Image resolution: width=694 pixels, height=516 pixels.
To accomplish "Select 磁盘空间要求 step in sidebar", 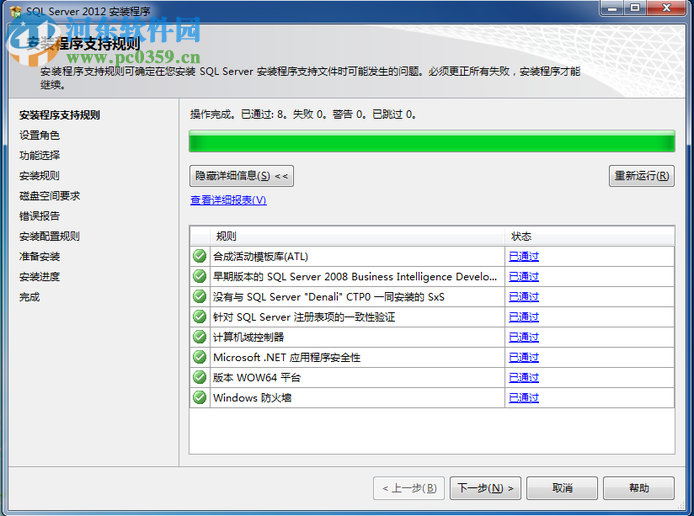I will coord(50,196).
